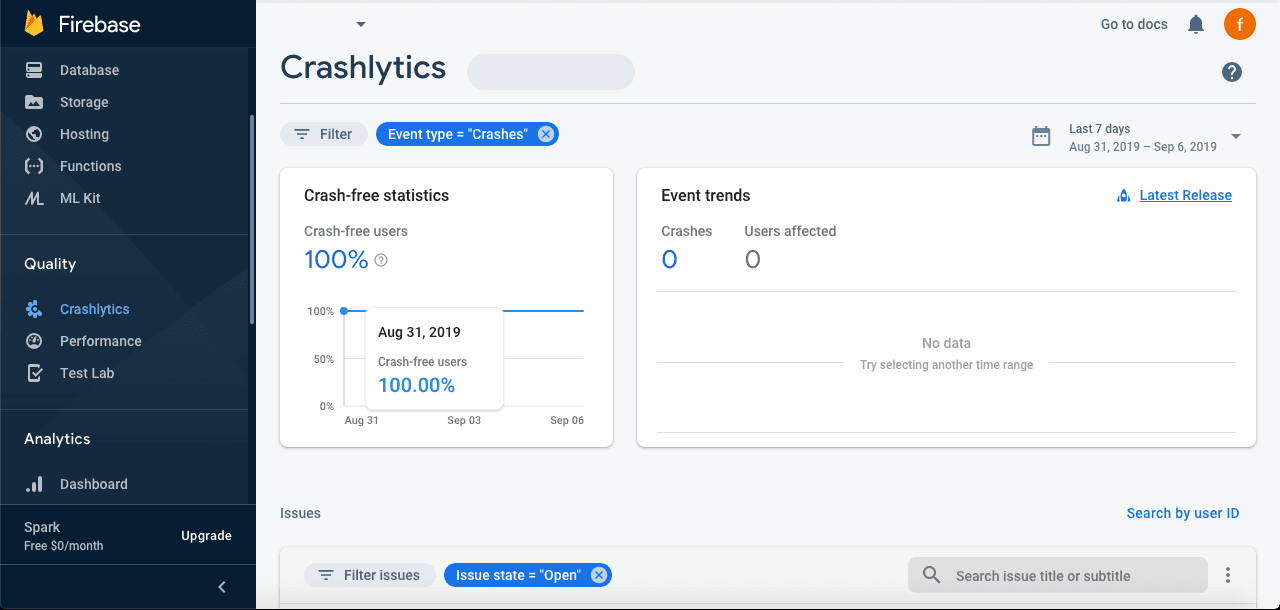Expand the Last 7 days date dropdown
The height and width of the screenshot is (610, 1280).
1236,136
